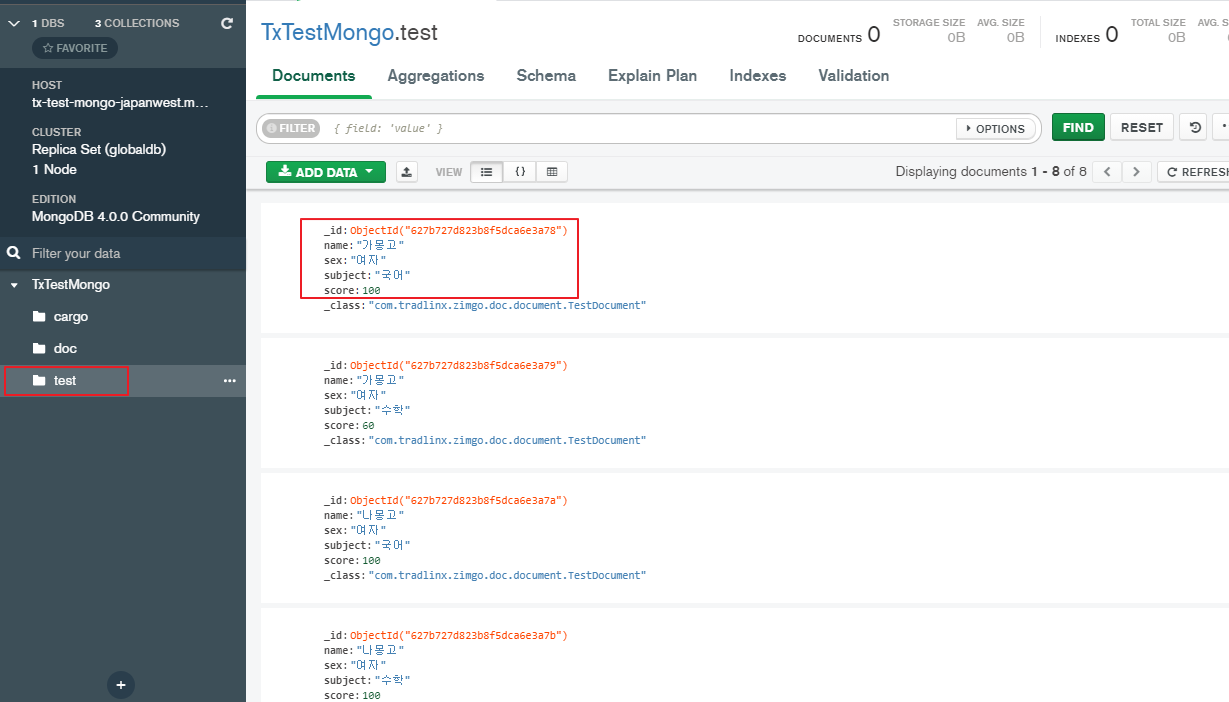Switch to the Documents tab
Image resolution: width=1229 pixels, height=702 pixels.
click(313, 76)
